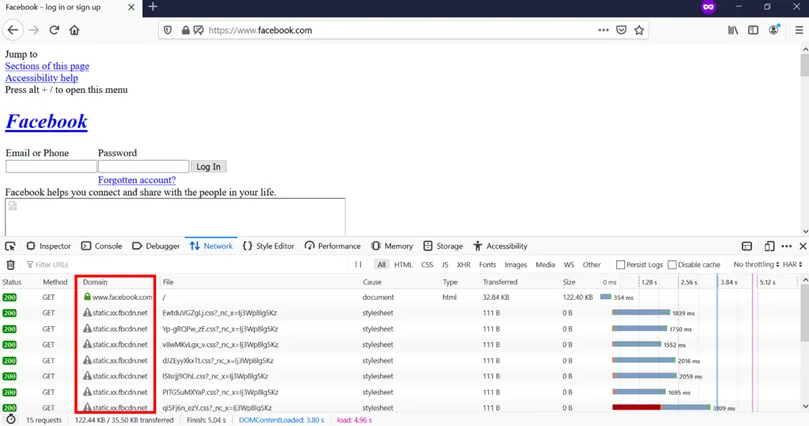Enable Persist Logs checkbox
809x426 pixels.
tap(620, 265)
